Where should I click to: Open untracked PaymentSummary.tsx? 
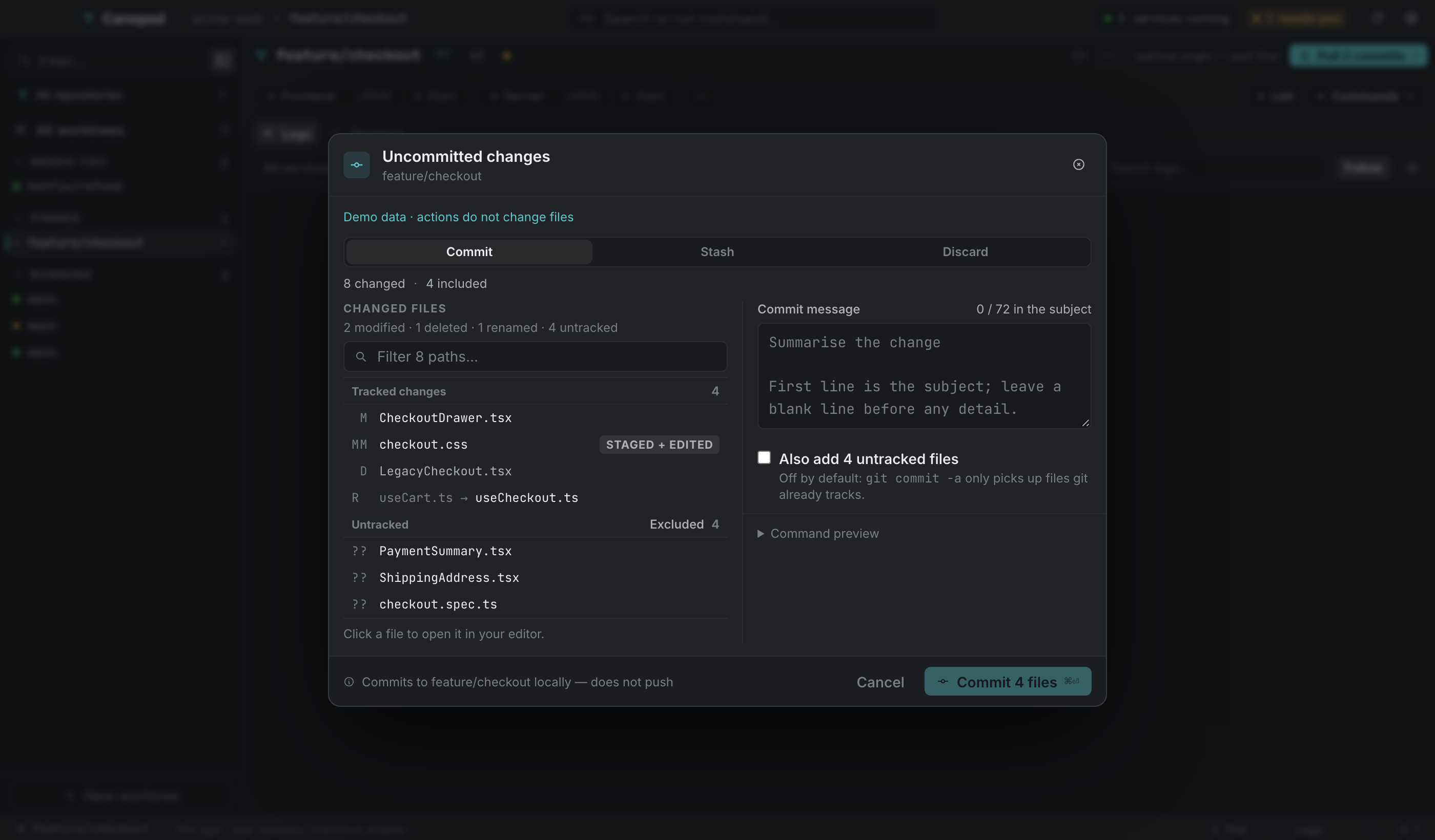(x=535, y=551)
